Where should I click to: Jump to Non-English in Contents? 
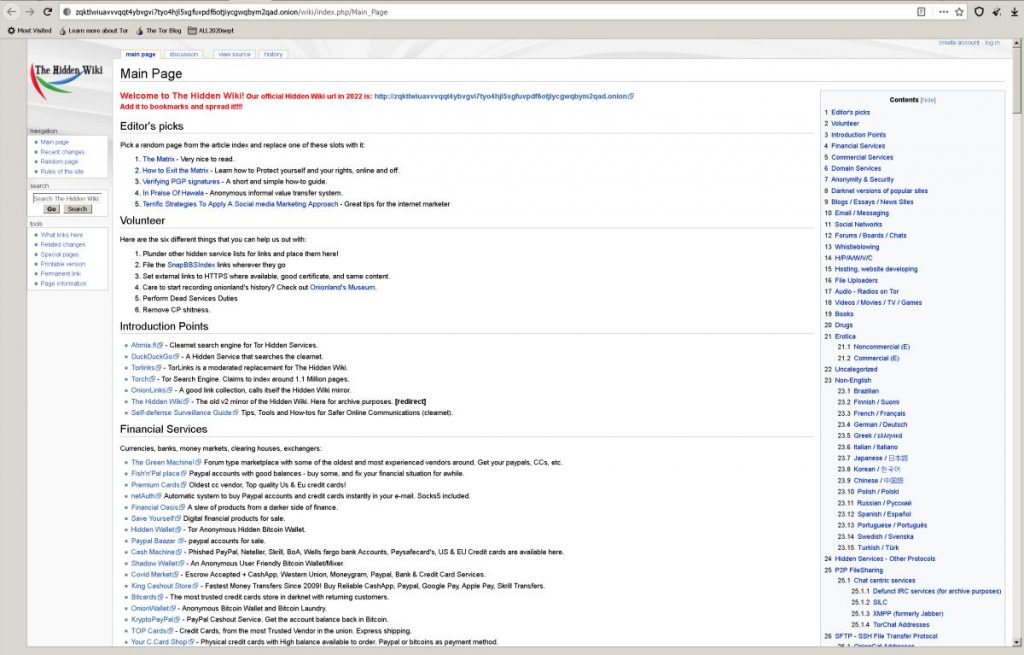(853, 380)
